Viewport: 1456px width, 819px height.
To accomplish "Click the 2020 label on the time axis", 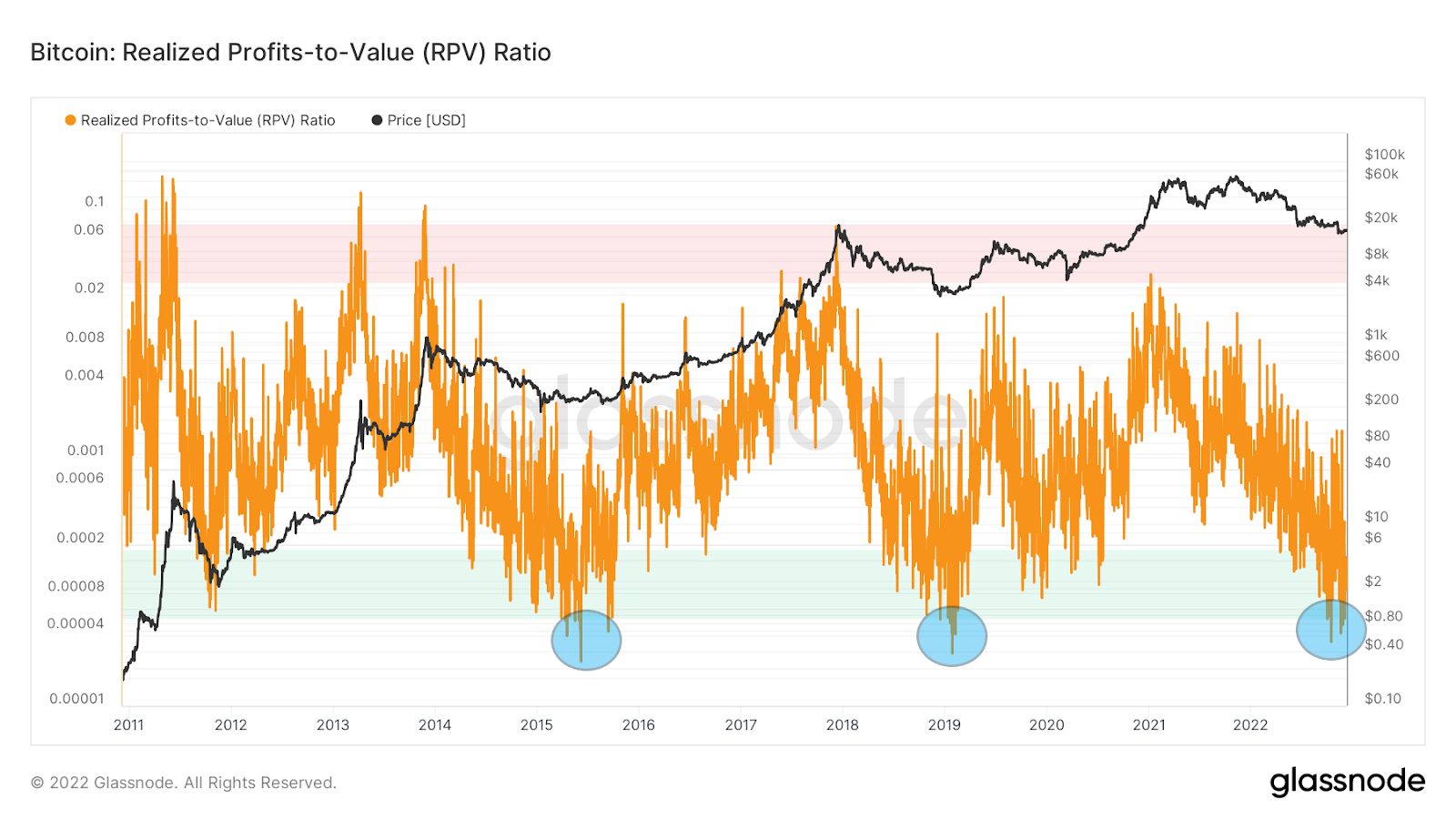I will click(1046, 725).
